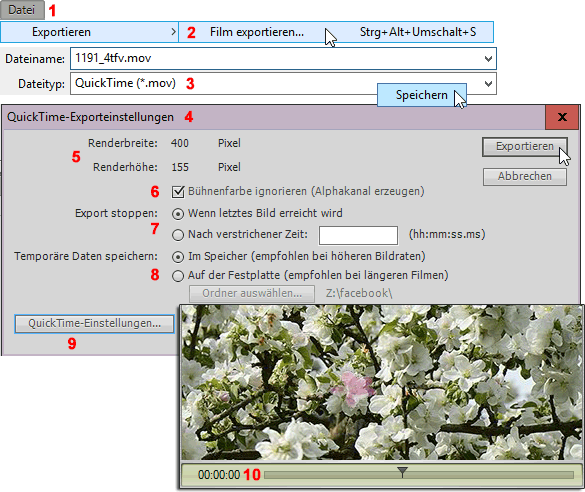Screen dimensions: 585x492
Task: Click the Exportieren button in dialog
Action: (525, 146)
